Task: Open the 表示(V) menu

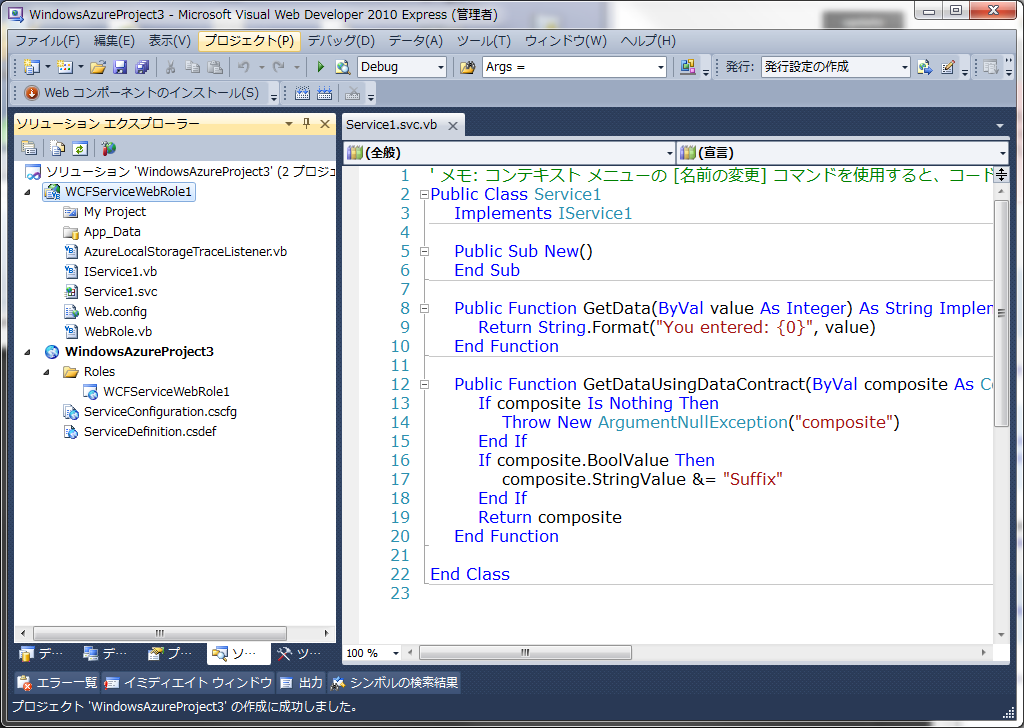Action: coord(170,40)
